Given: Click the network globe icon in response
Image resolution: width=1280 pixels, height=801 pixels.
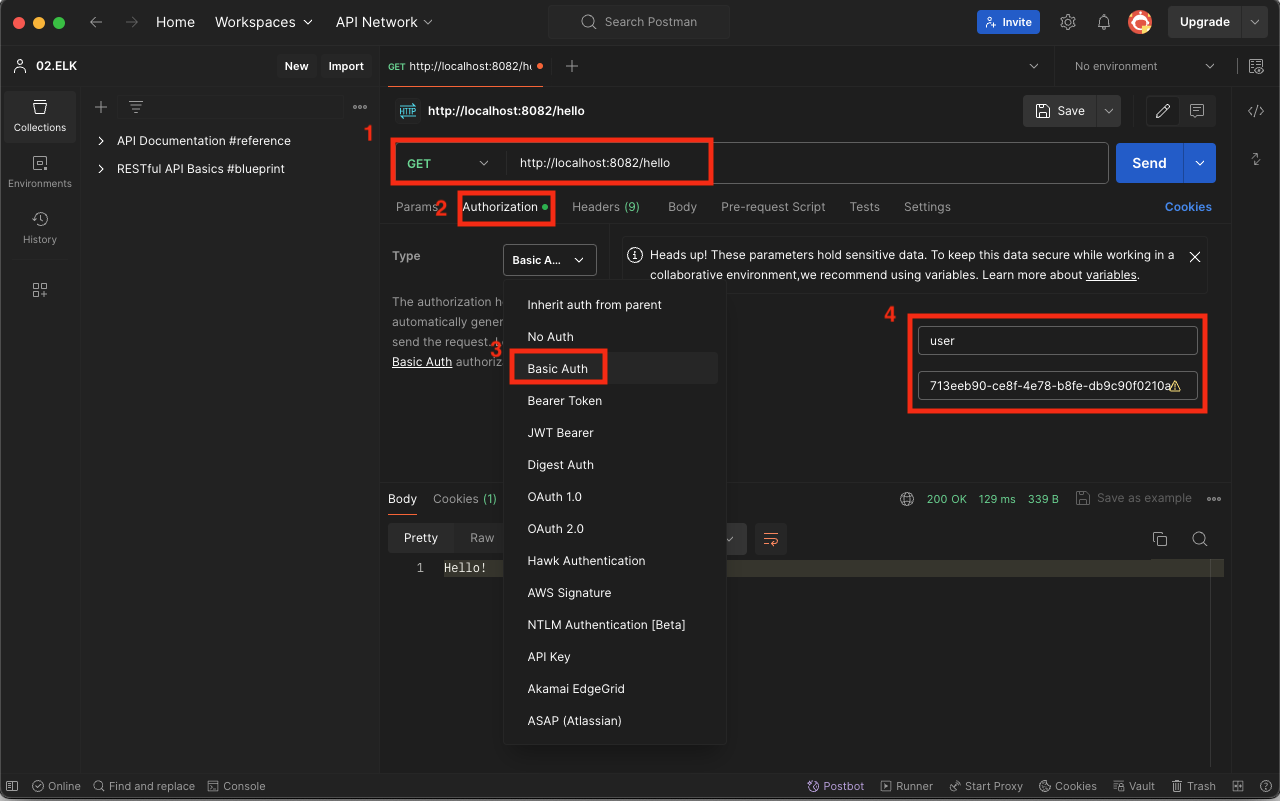Looking at the screenshot, I should click(907, 498).
